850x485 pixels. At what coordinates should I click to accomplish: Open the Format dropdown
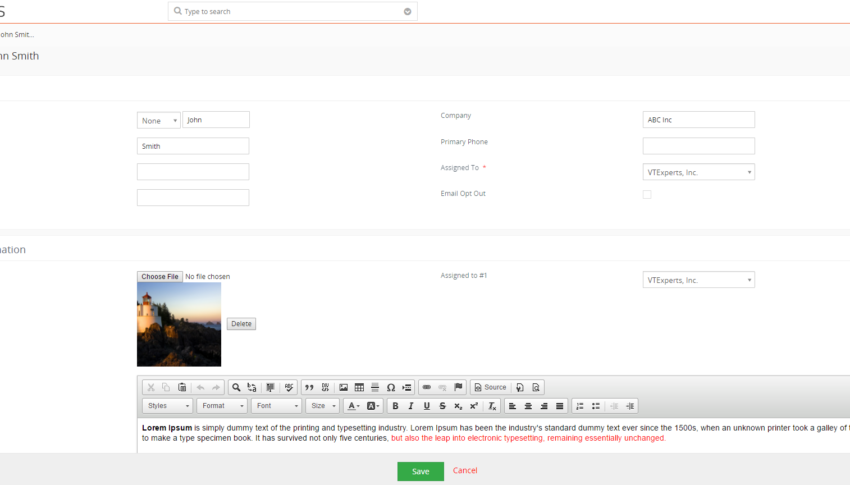[x=222, y=406]
